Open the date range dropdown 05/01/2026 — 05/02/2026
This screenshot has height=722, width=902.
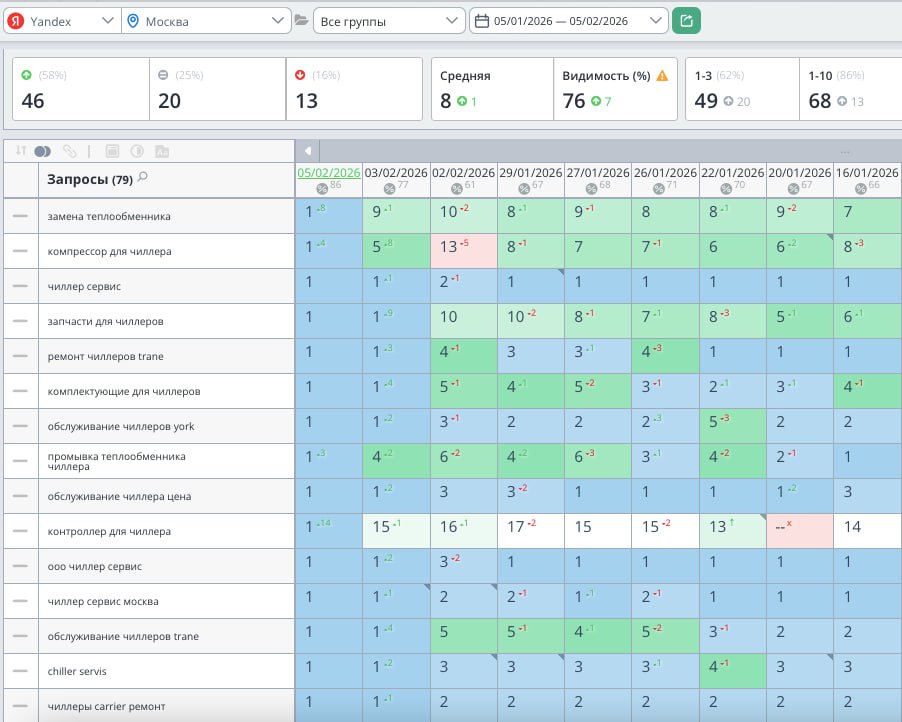[569, 21]
